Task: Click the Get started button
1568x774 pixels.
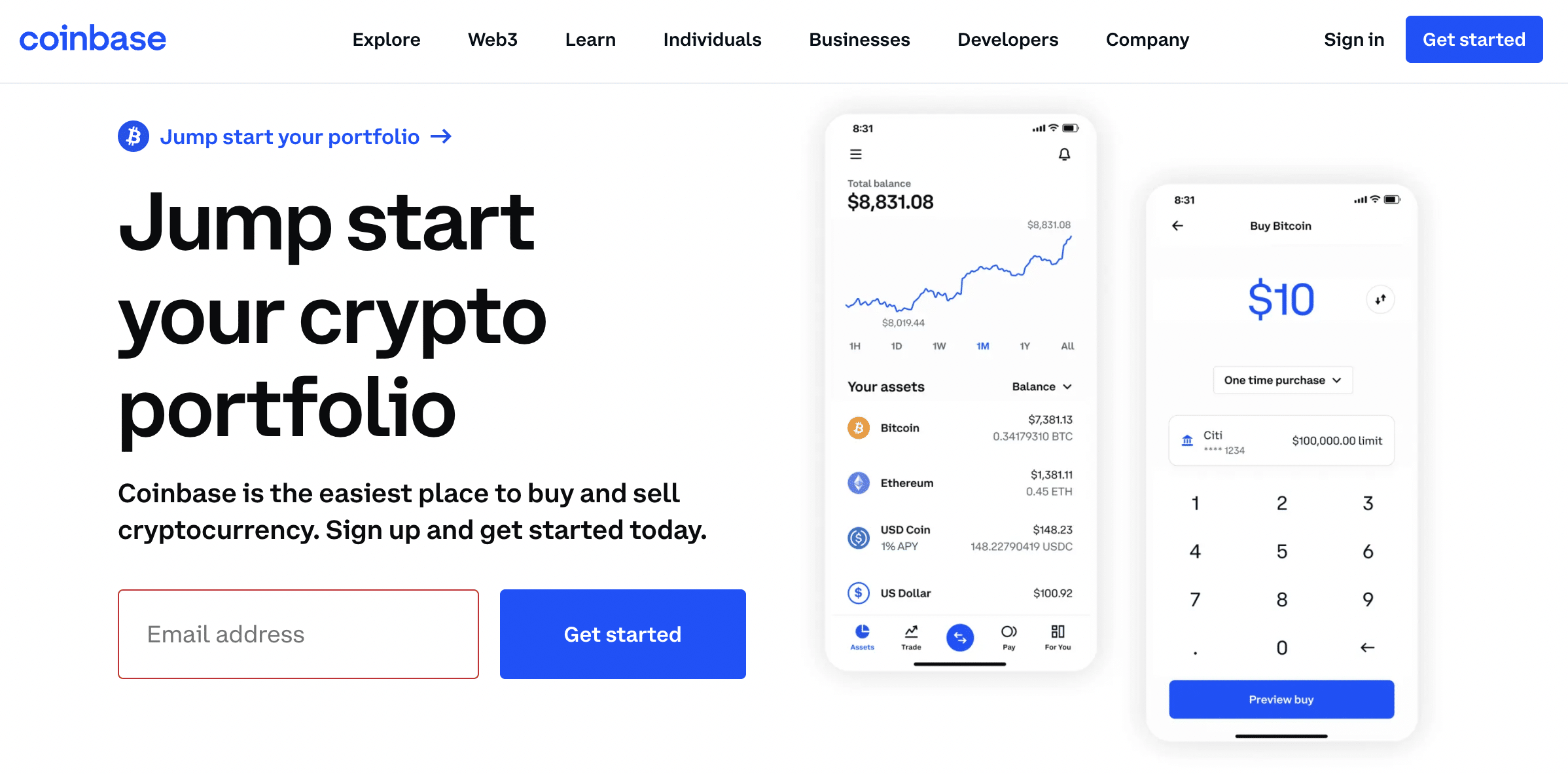Action: click(1473, 39)
